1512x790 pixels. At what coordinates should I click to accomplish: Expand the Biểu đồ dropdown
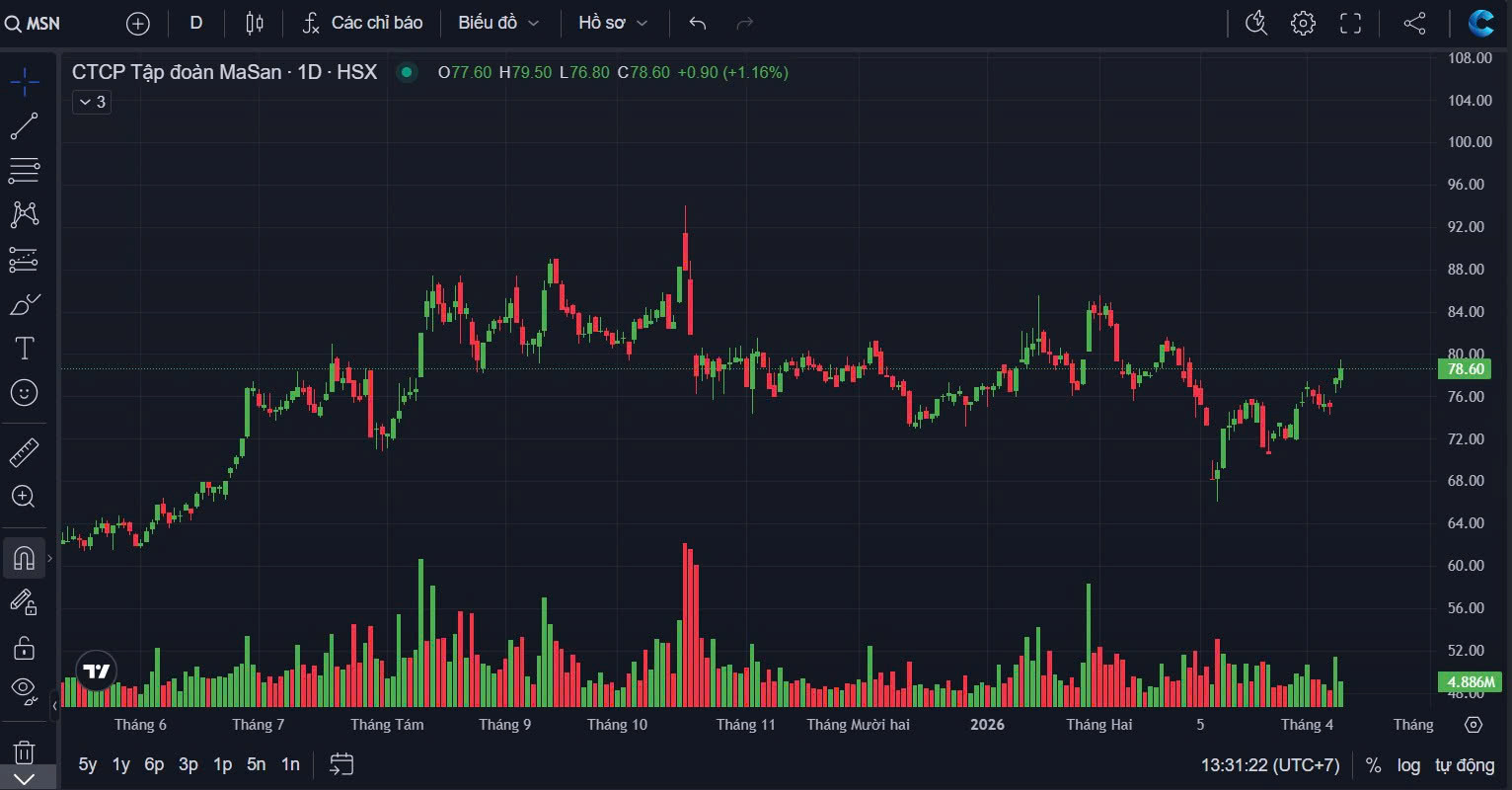498,23
